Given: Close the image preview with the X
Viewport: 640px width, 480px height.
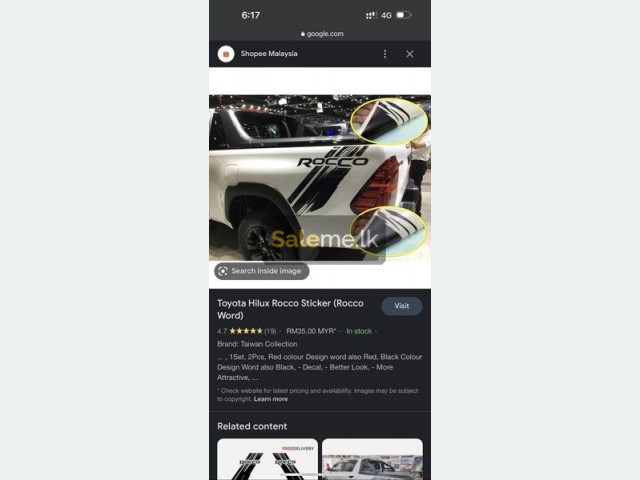Looking at the screenshot, I should coord(410,54).
